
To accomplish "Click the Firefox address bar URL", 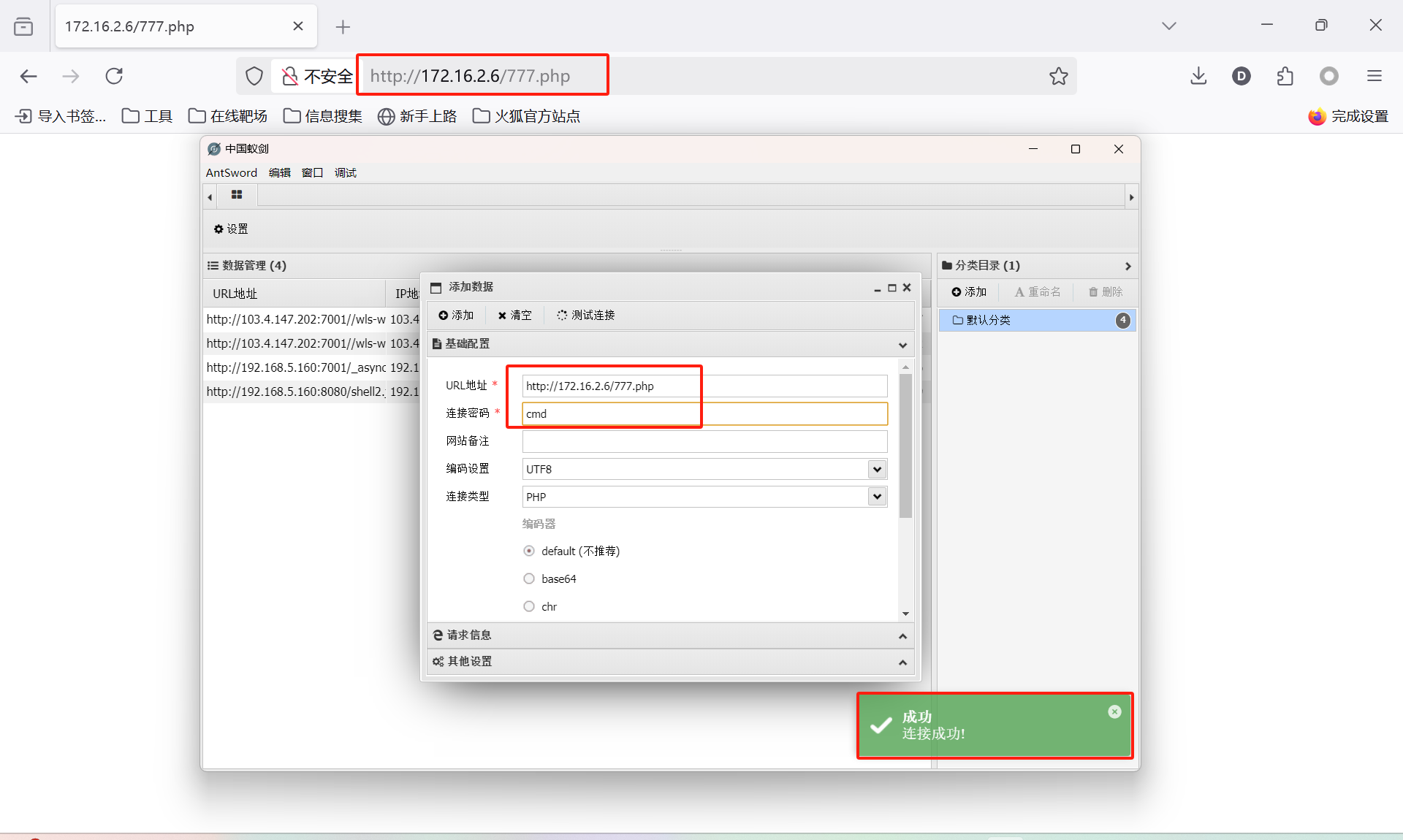I will pyautogui.click(x=470, y=76).
